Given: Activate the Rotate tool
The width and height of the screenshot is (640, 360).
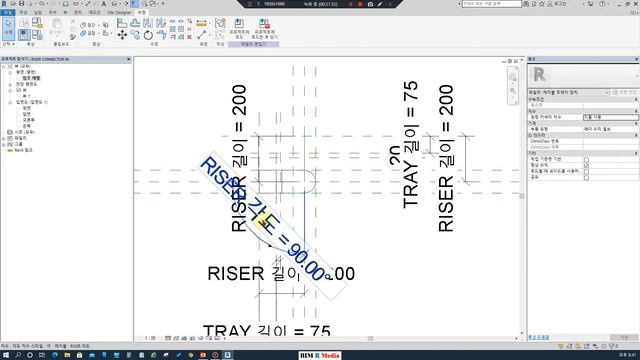Looking at the screenshot, I should (x=148, y=36).
